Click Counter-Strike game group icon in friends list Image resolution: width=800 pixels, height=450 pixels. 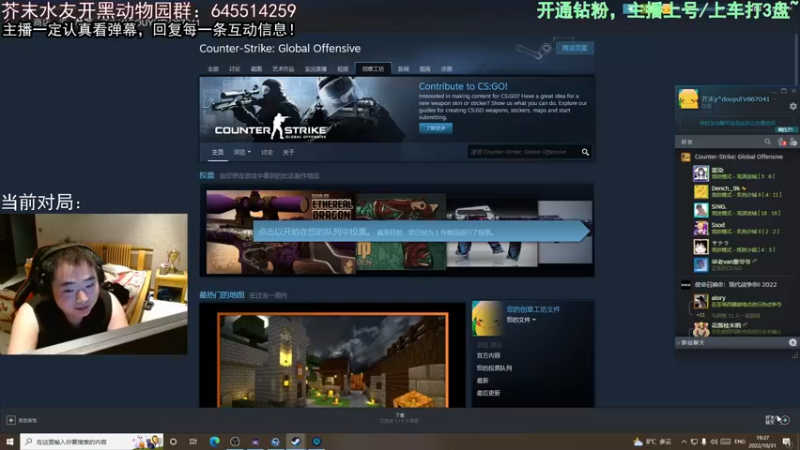point(686,157)
